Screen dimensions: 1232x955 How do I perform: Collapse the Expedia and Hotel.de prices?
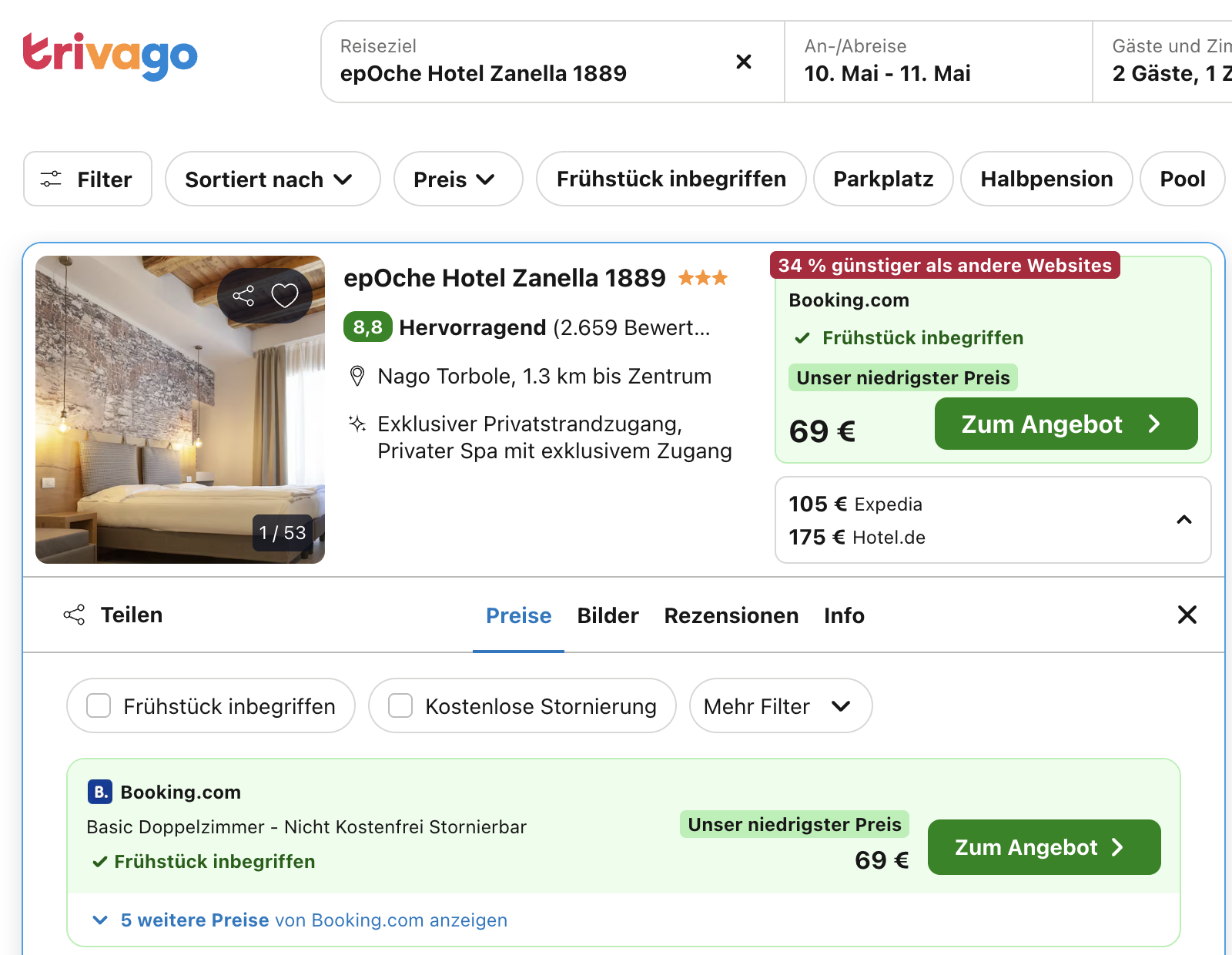pos(1184,520)
